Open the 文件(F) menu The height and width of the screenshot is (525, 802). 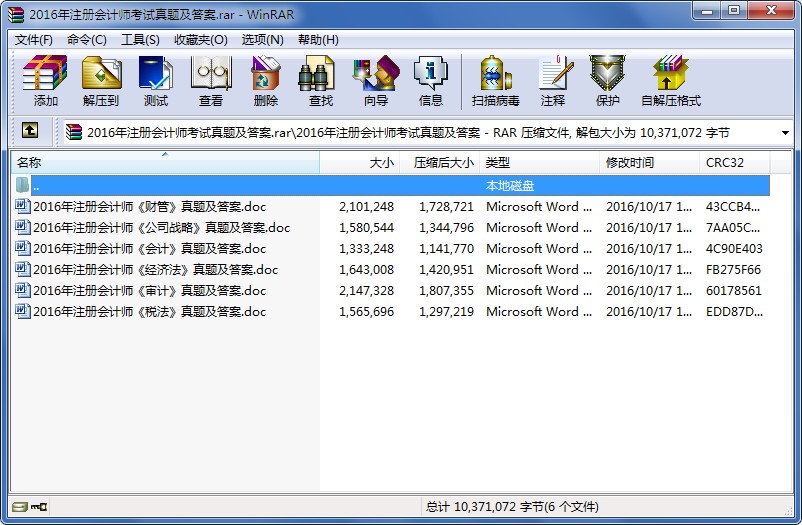[x=34, y=40]
